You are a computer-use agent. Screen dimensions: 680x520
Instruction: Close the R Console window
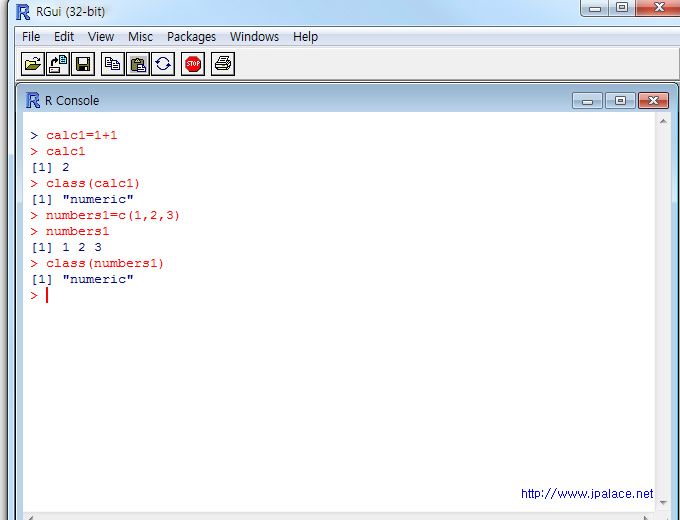click(653, 101)
